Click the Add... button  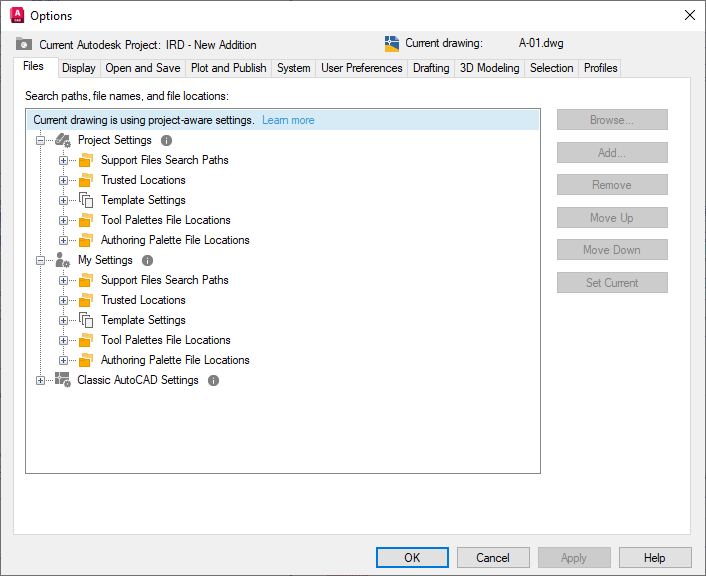(x=612, y=153)
